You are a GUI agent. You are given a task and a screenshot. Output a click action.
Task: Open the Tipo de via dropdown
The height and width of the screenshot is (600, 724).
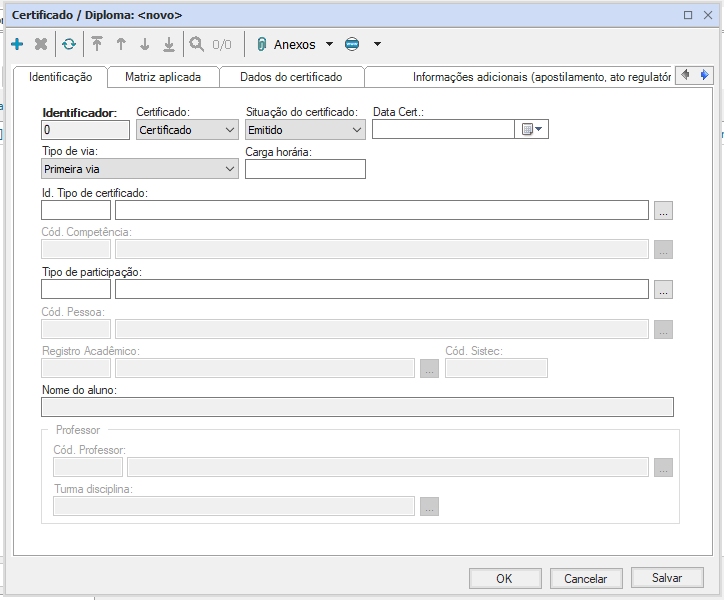(x=139, y=169)
